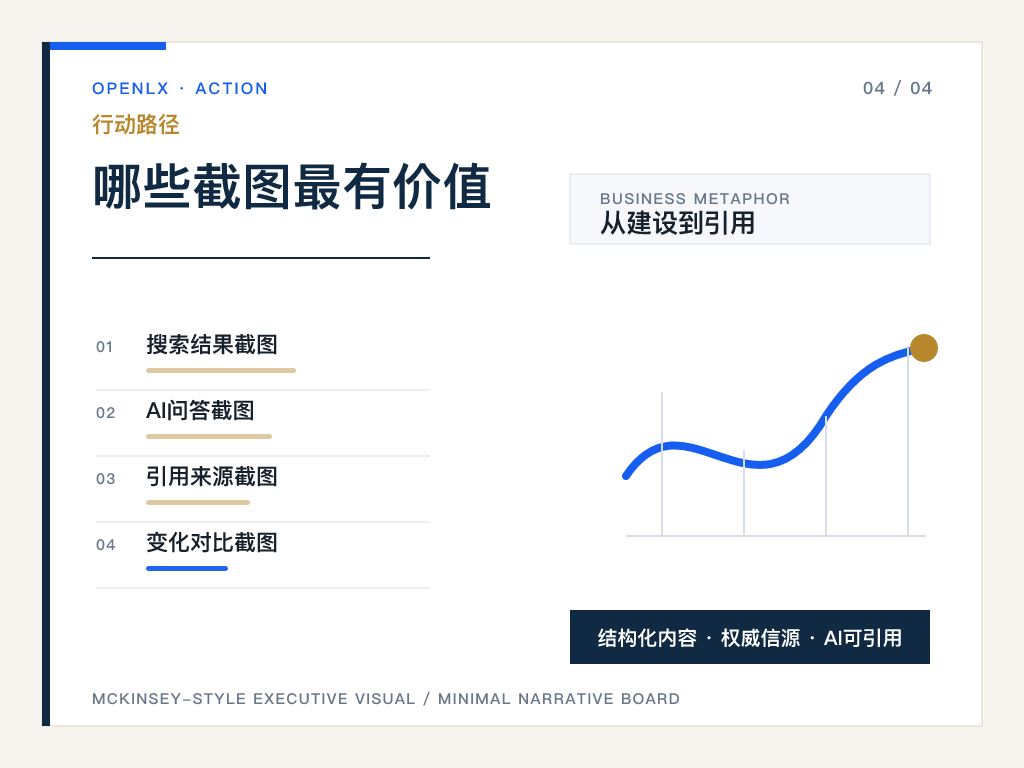
Task: Click the gold endpoint dot on the chart
Action: point(924,348)
